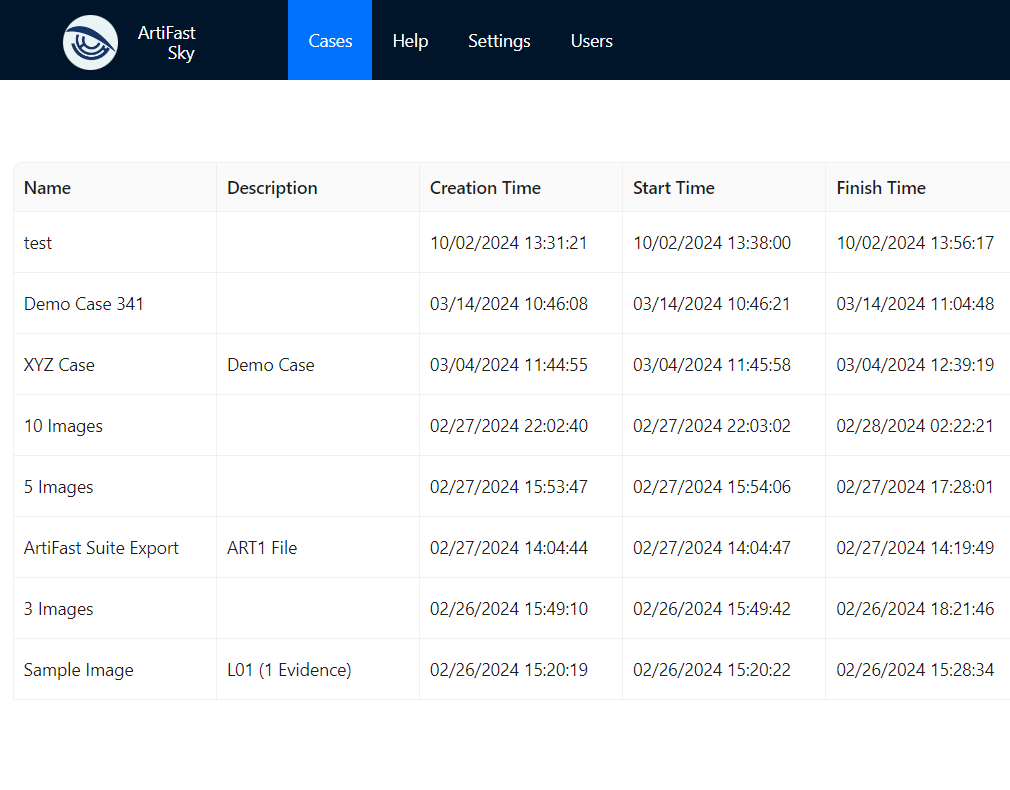Click the Start Time column header
The image size is (1010, 790).
tap(673, 188)
